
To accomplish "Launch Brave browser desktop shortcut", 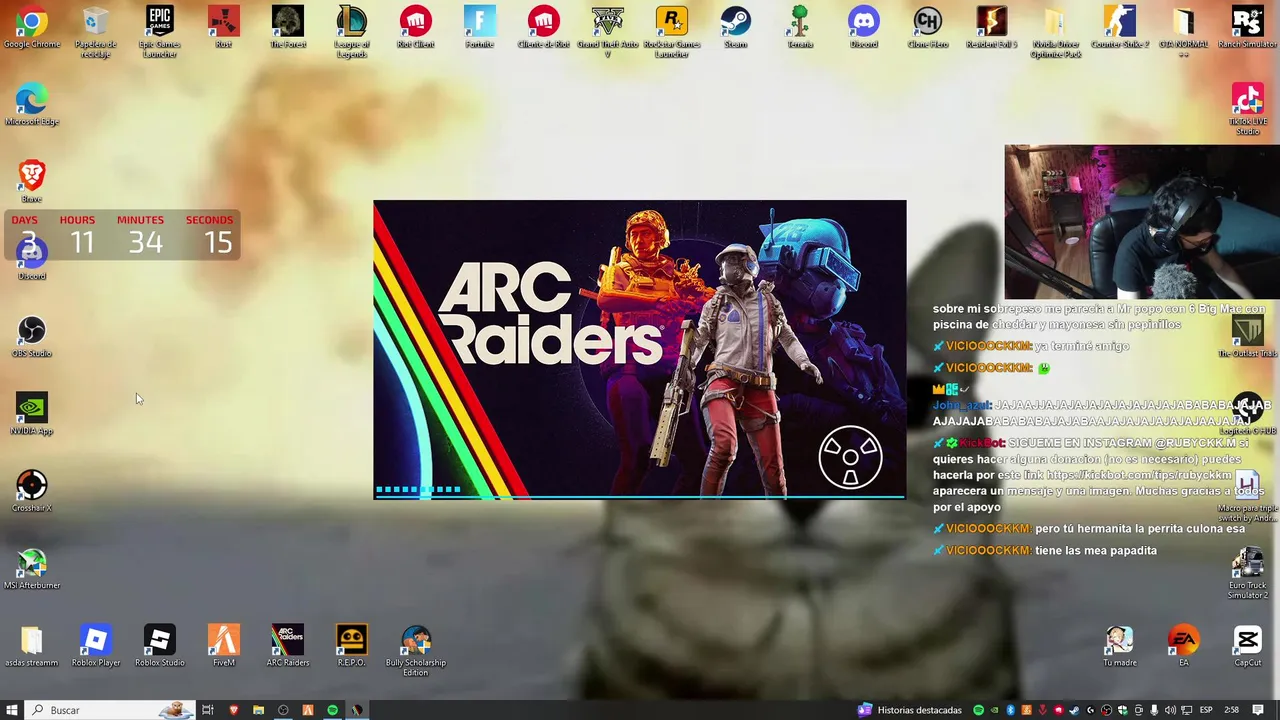I will pyautogui.click(x=31, y=182).
